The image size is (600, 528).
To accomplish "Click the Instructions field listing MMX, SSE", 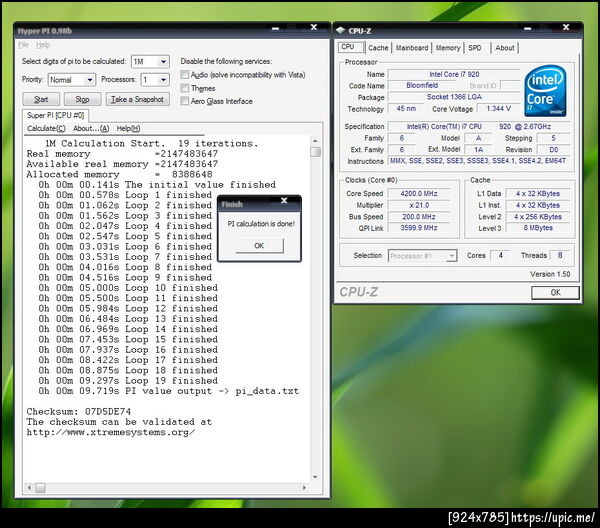I will pyautogui.click(x=478, y=161).
